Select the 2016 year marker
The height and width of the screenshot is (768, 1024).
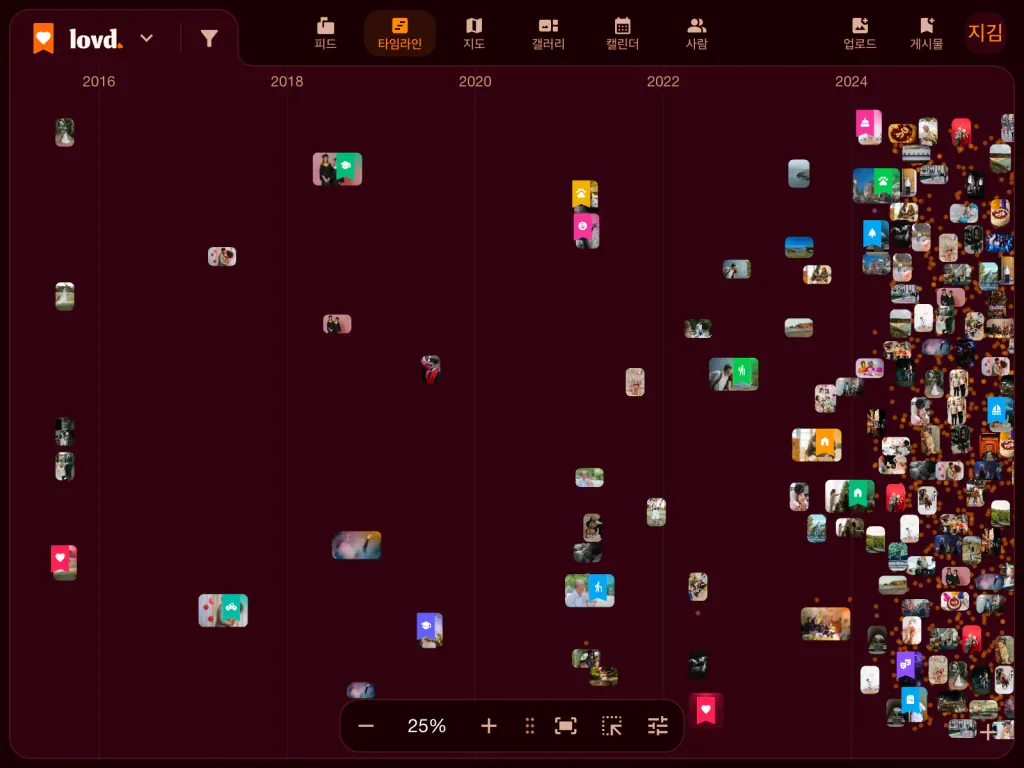pyautogui.click(x=99, y=82)
